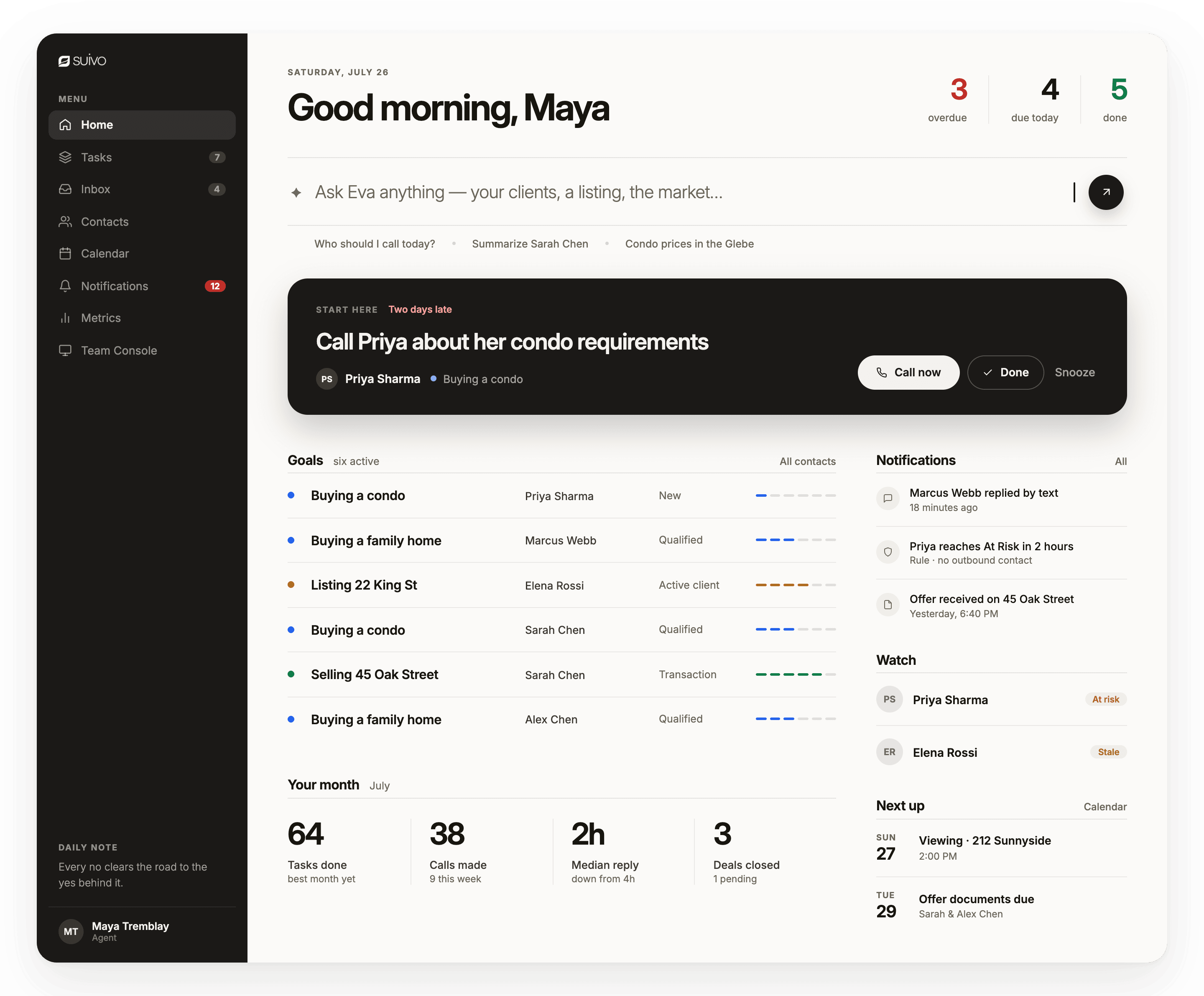
Task: Select 'Condo prices in the Glebe' suggestion
Action: [689, 244]
